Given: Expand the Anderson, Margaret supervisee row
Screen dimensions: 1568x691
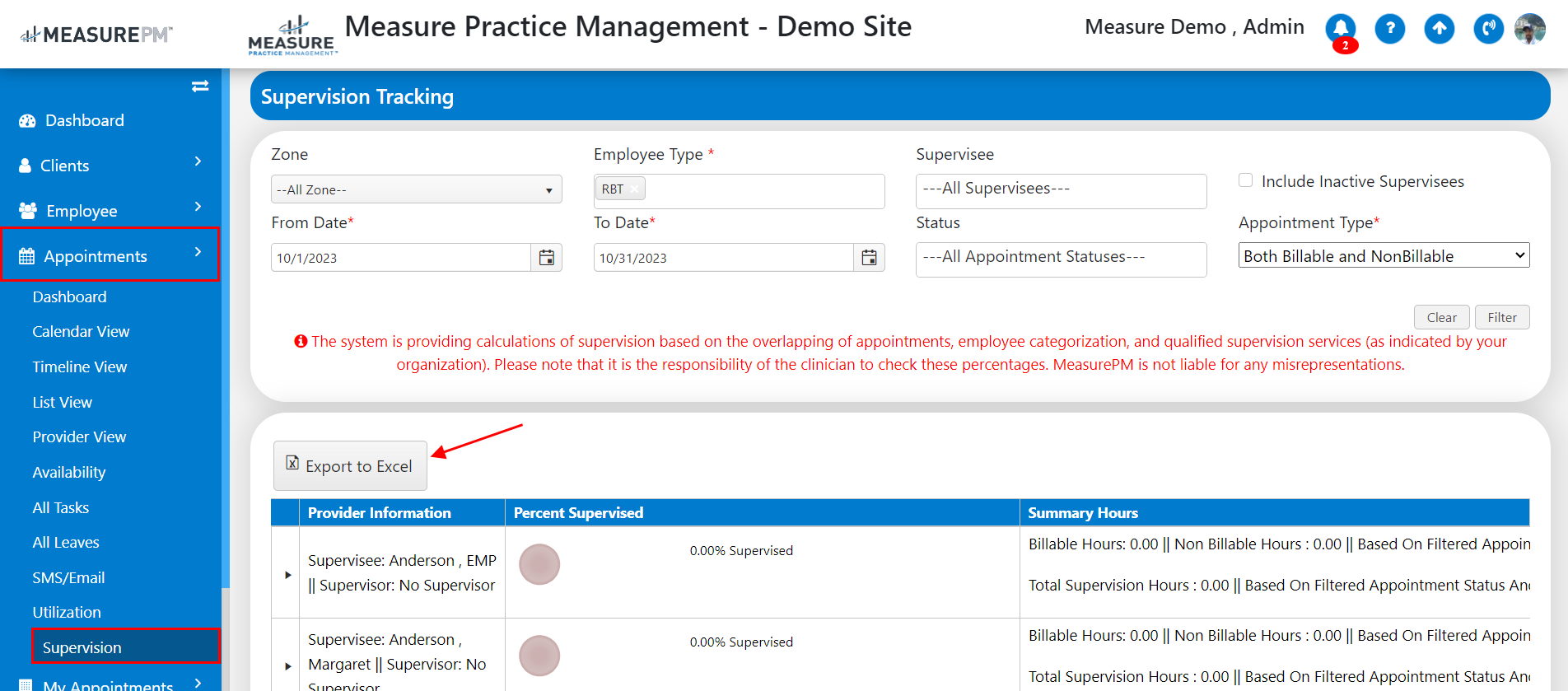Looking at the screenshot, I should point(287,665).
